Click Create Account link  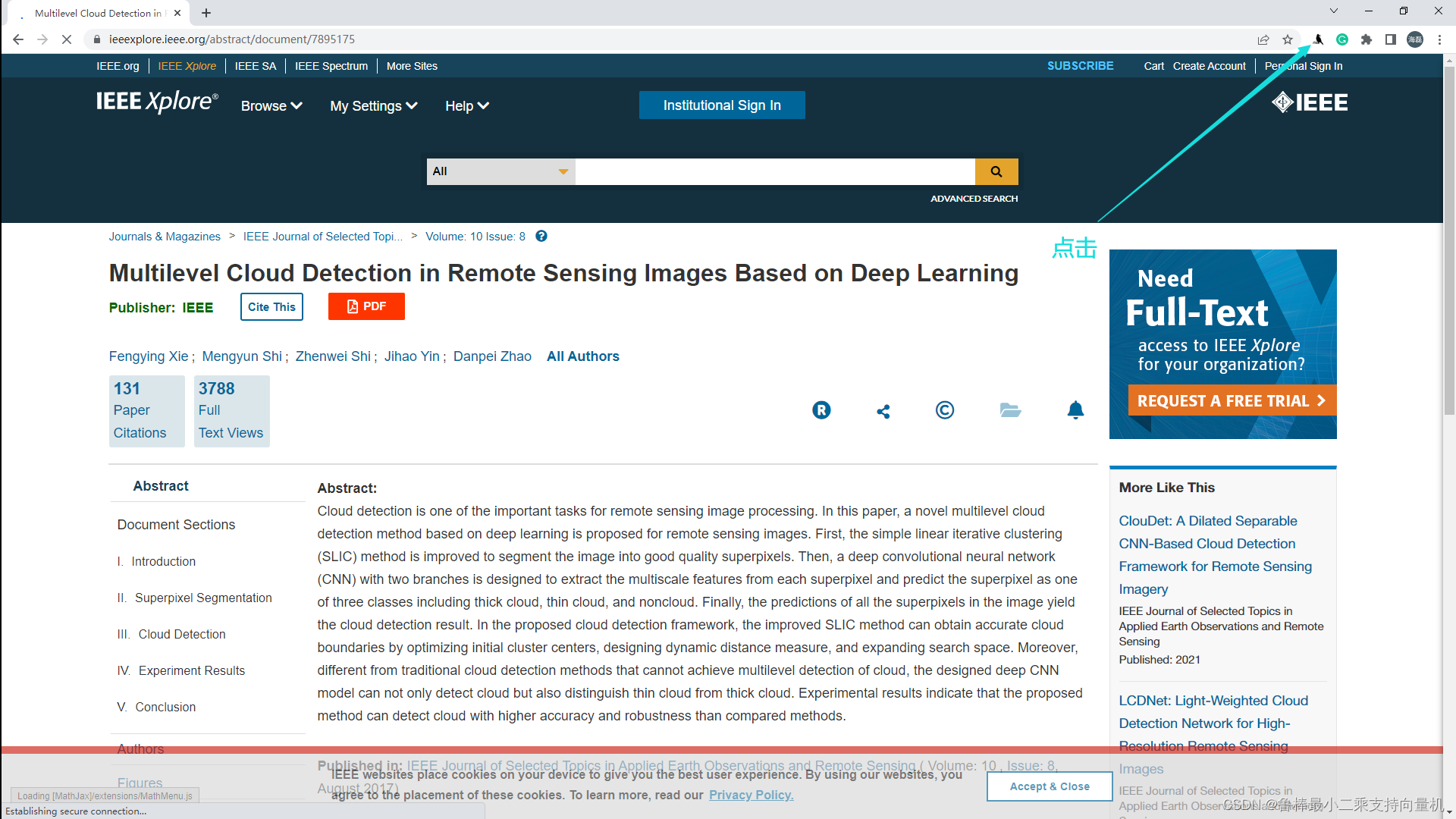click(x=1209, y=66)
